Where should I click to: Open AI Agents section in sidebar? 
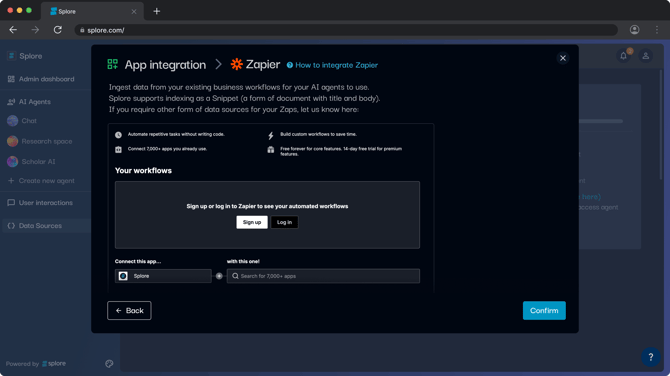[x=34, y=102]
